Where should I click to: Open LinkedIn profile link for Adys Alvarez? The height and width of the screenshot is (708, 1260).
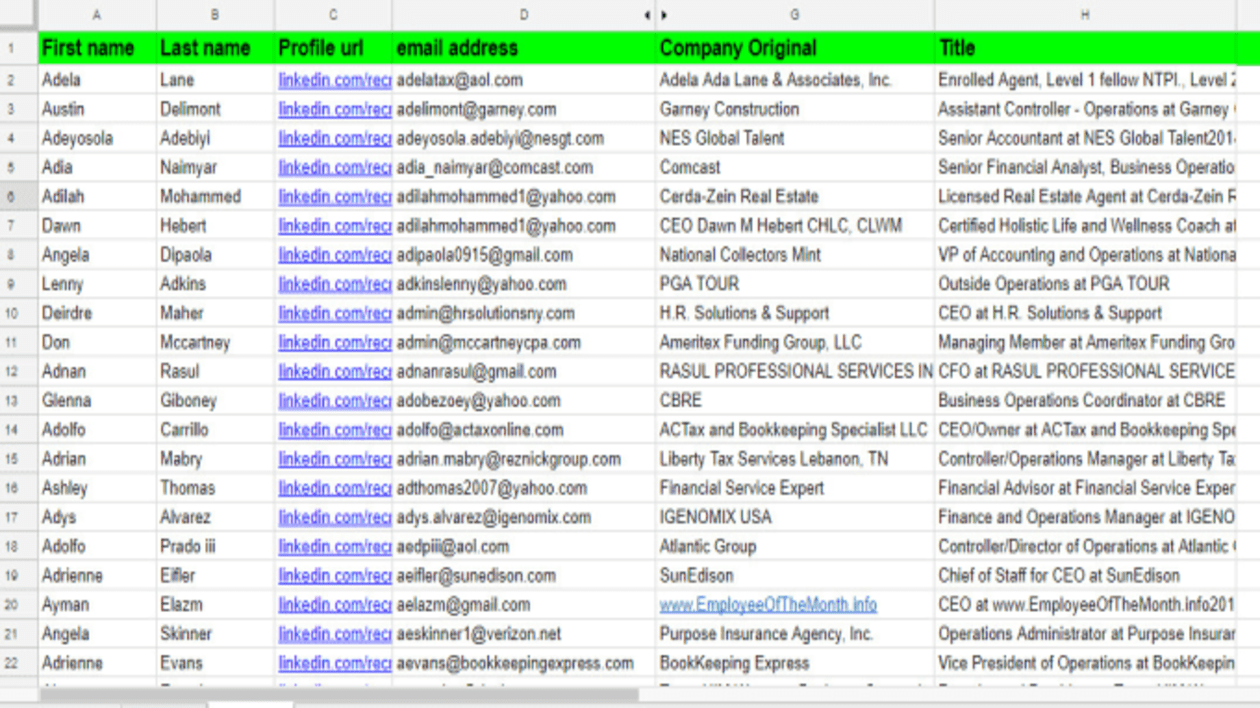click(x=335, y=517)
